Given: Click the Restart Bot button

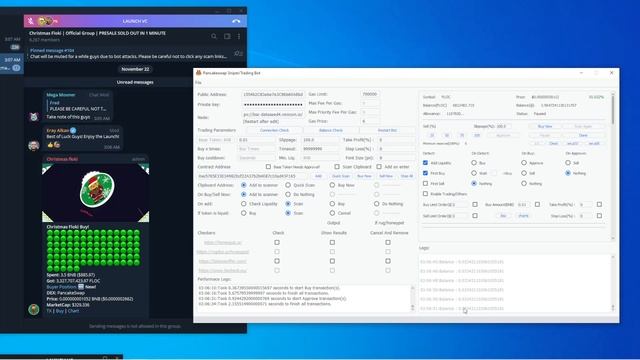Looking at the screenshot, I should pyautogui.click(x=387, y=130).
